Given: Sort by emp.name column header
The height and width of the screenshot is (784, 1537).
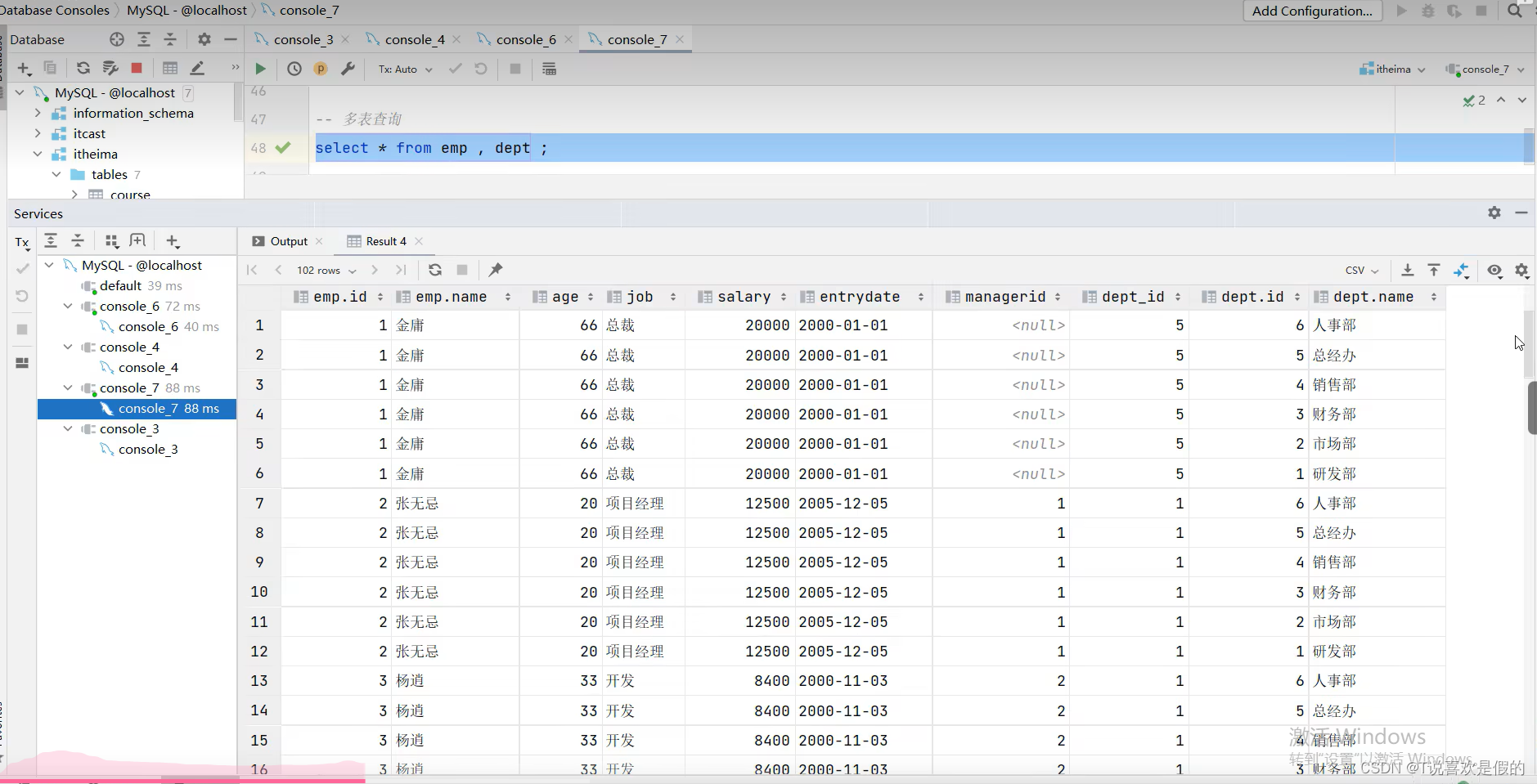Looking at the screenshot, I should pyautogui.click(x=453, y=297).
